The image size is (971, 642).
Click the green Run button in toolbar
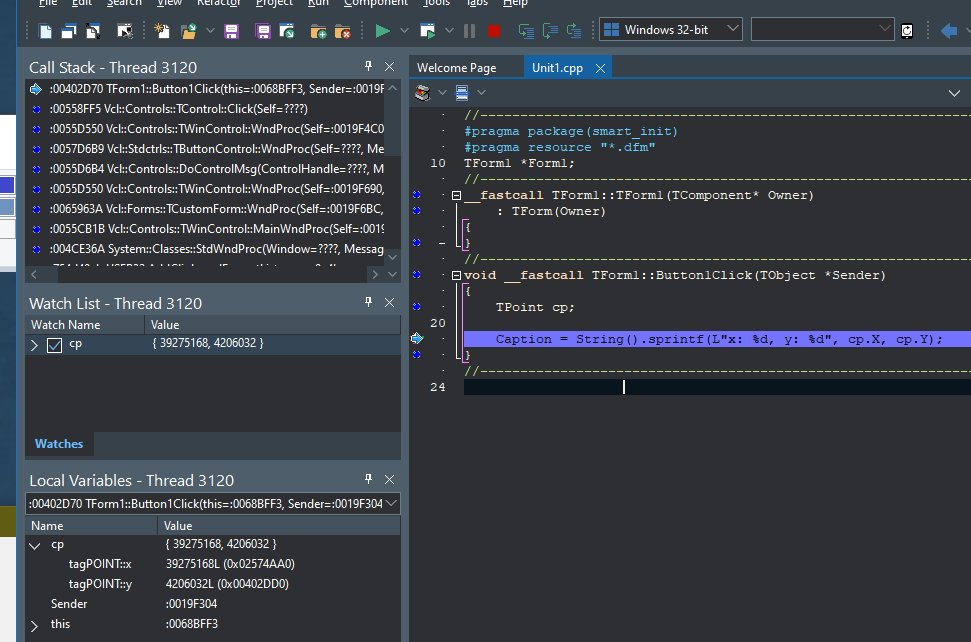[382, 31]
